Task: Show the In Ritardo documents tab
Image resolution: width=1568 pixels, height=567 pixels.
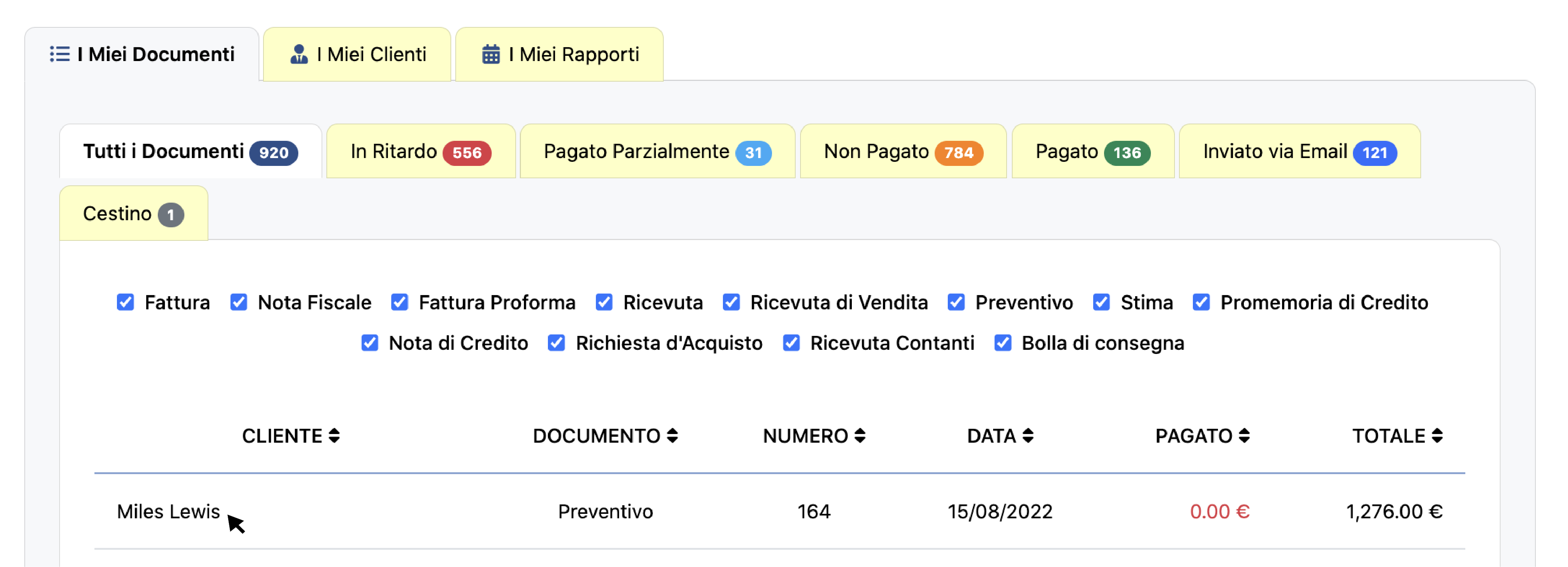Action: (420, 151)
